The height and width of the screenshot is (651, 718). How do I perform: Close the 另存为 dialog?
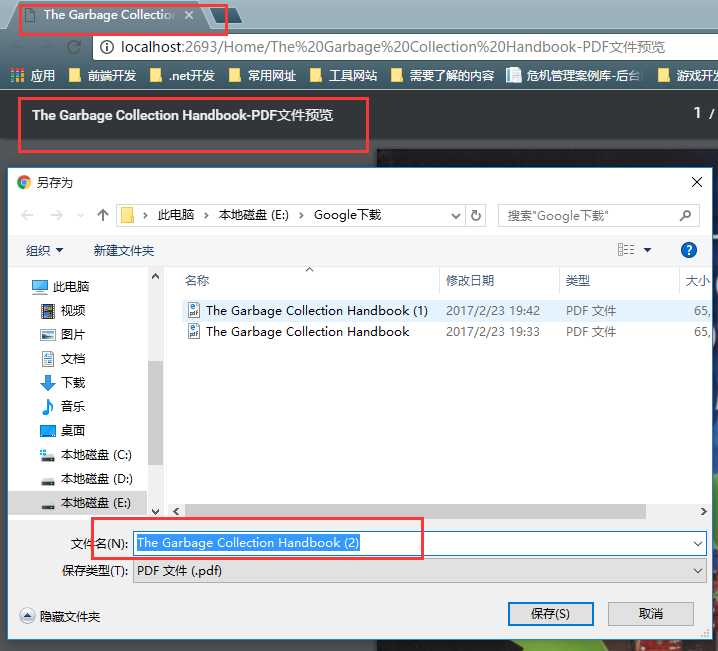point(696,182)
